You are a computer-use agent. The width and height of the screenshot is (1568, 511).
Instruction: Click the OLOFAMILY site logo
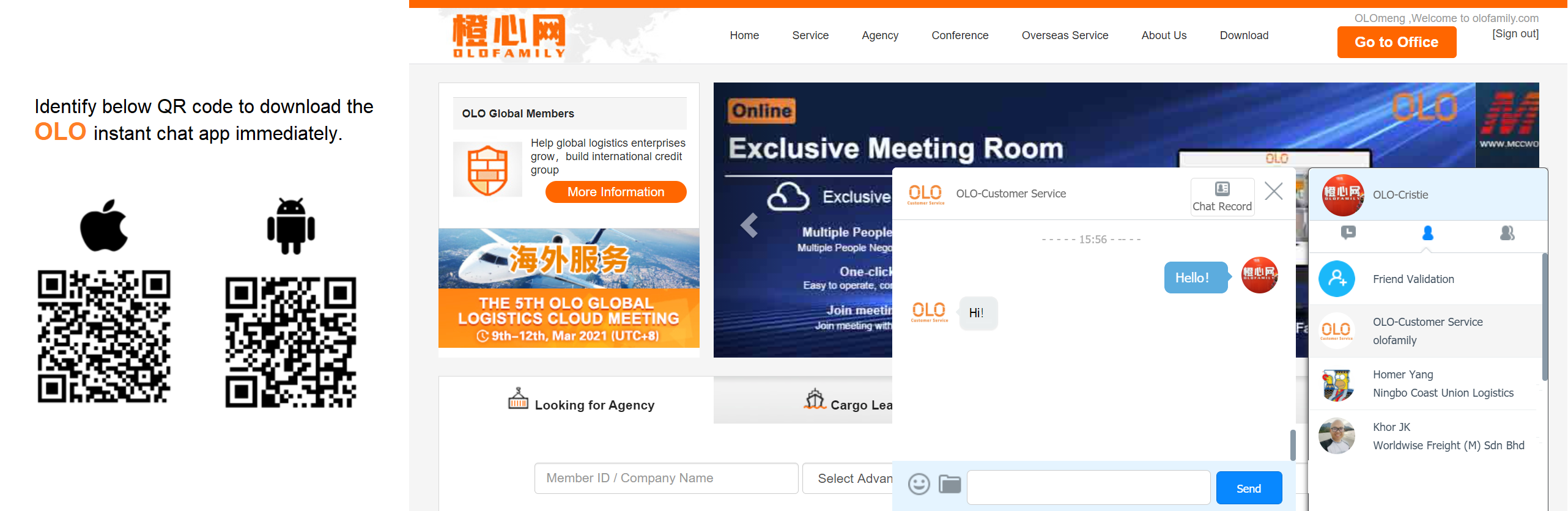coord(509,36)
